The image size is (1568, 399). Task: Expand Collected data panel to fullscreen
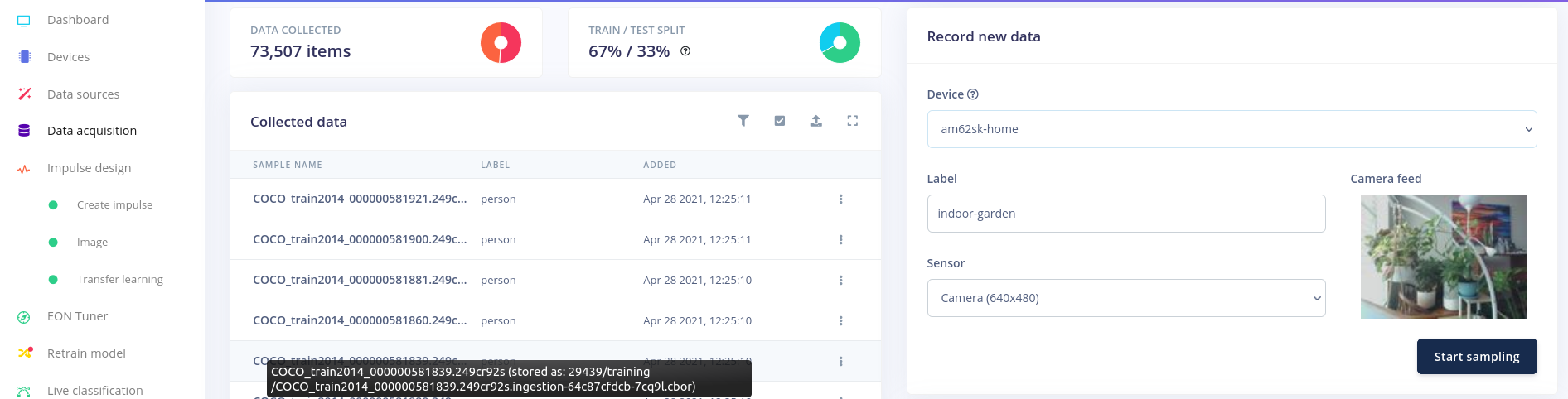tap(852, 121)
